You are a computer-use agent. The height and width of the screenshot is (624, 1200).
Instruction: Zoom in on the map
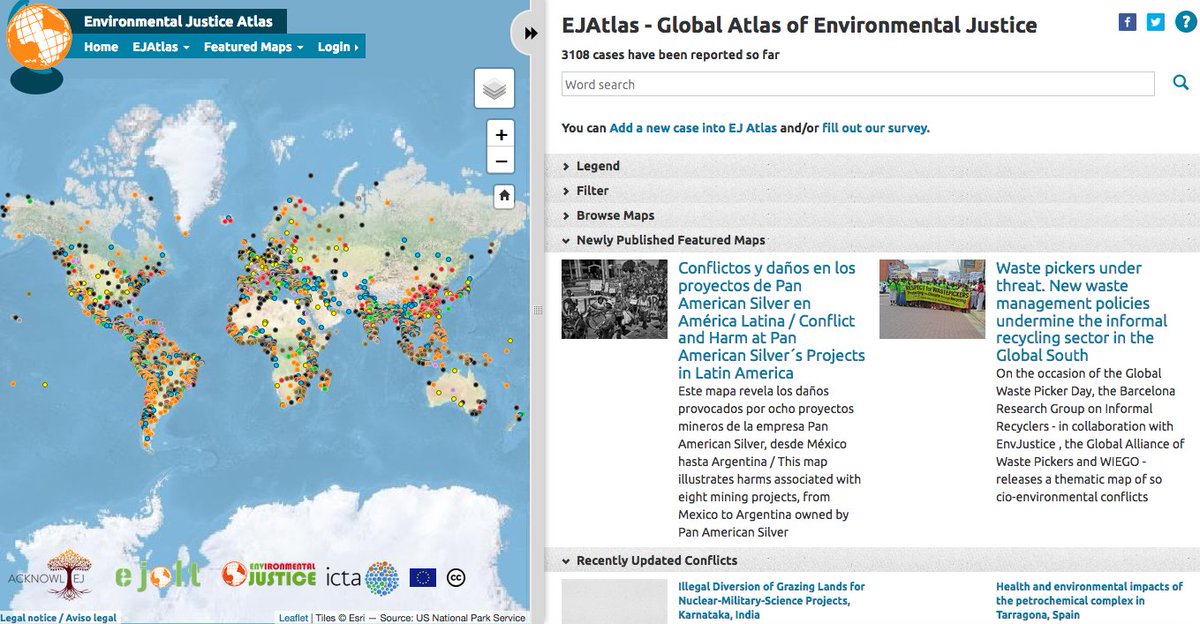click(x=501, y=134)
